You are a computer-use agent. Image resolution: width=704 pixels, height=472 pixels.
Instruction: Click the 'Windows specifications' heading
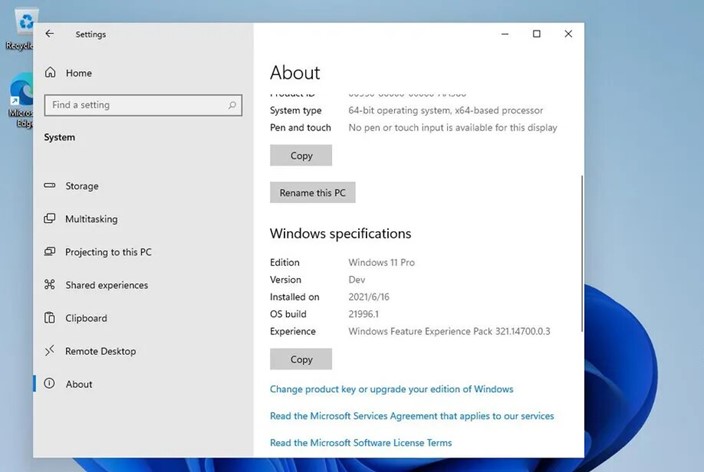pyautogui.click(x=340, y=234)
